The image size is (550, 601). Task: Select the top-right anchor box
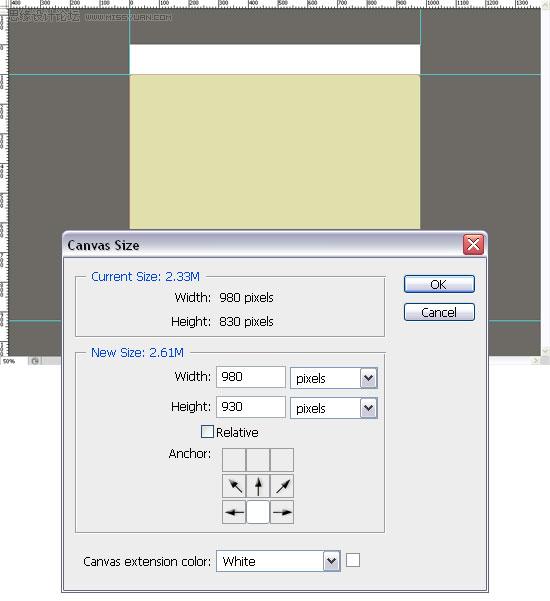coord(282,460)
